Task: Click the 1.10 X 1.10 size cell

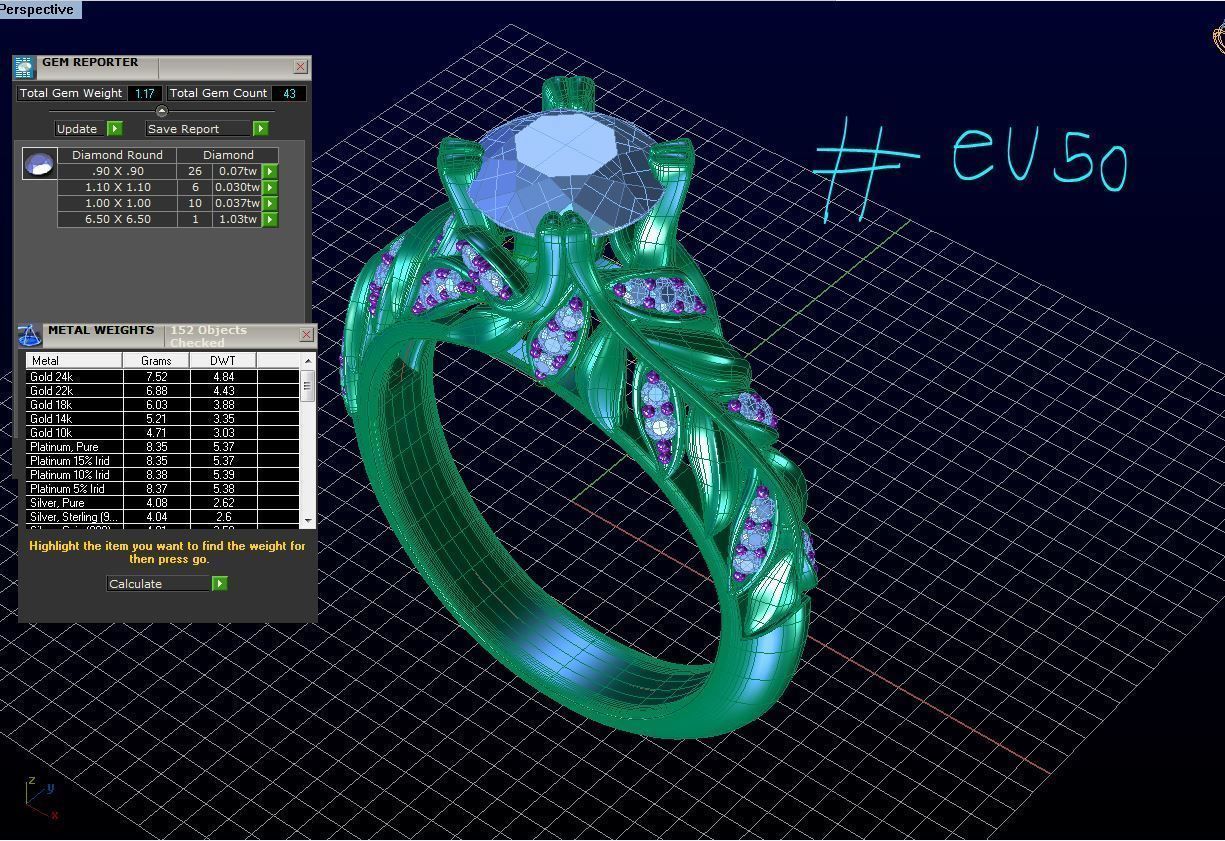Action: point(117,187)
